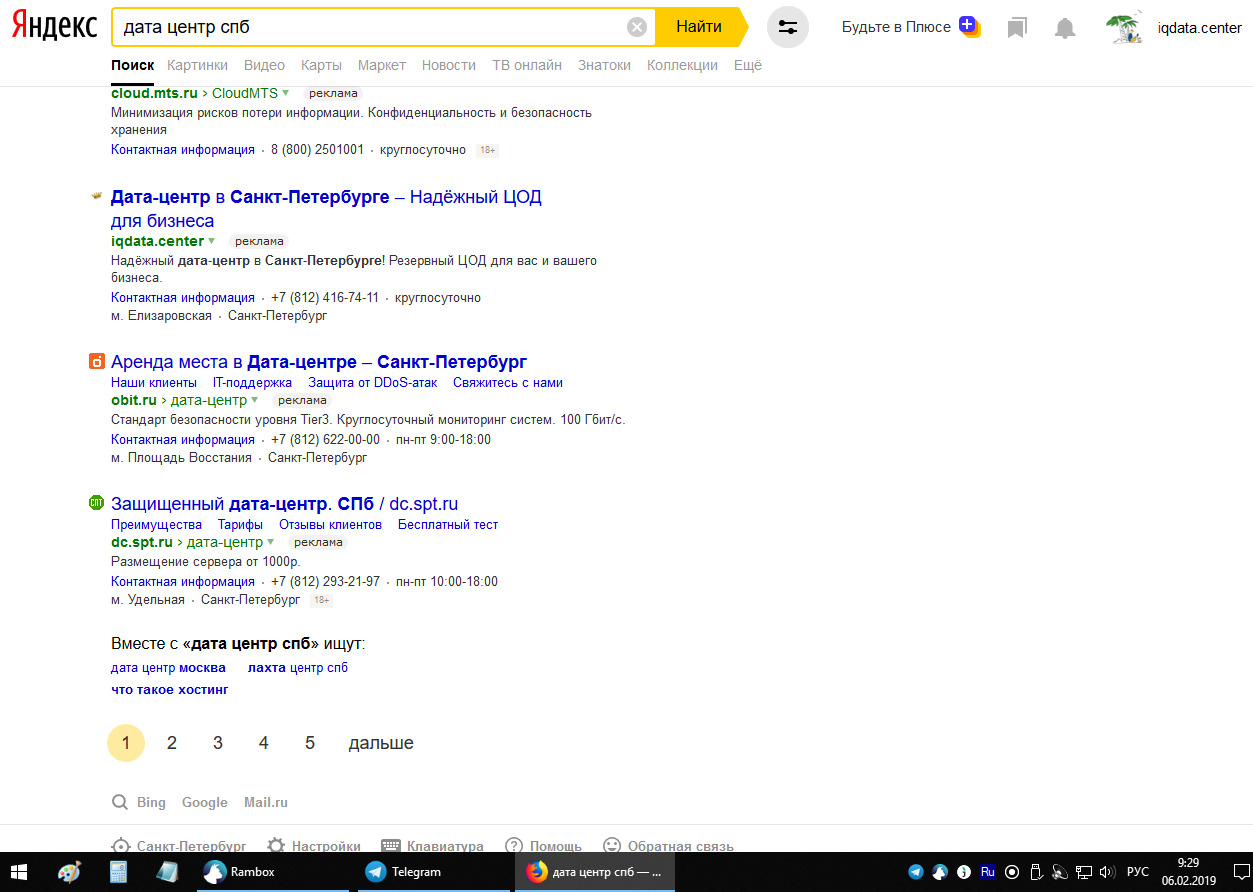Open notifications bell icon
This screenshot has height=892, width=1253.
click(1065, 28)
